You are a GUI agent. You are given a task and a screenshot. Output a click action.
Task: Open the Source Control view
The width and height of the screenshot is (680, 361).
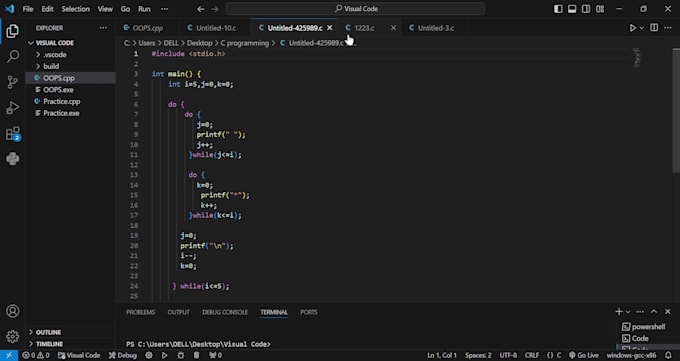pos(13,82)
